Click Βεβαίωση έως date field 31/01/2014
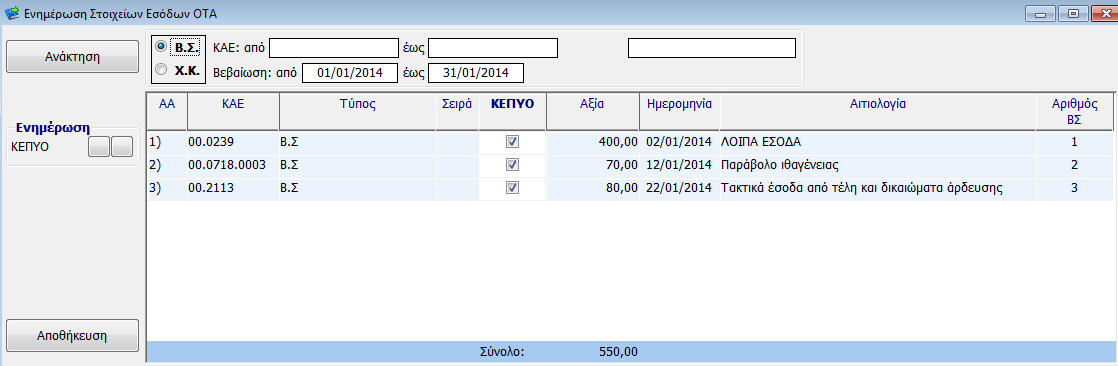 pos(476,73)
